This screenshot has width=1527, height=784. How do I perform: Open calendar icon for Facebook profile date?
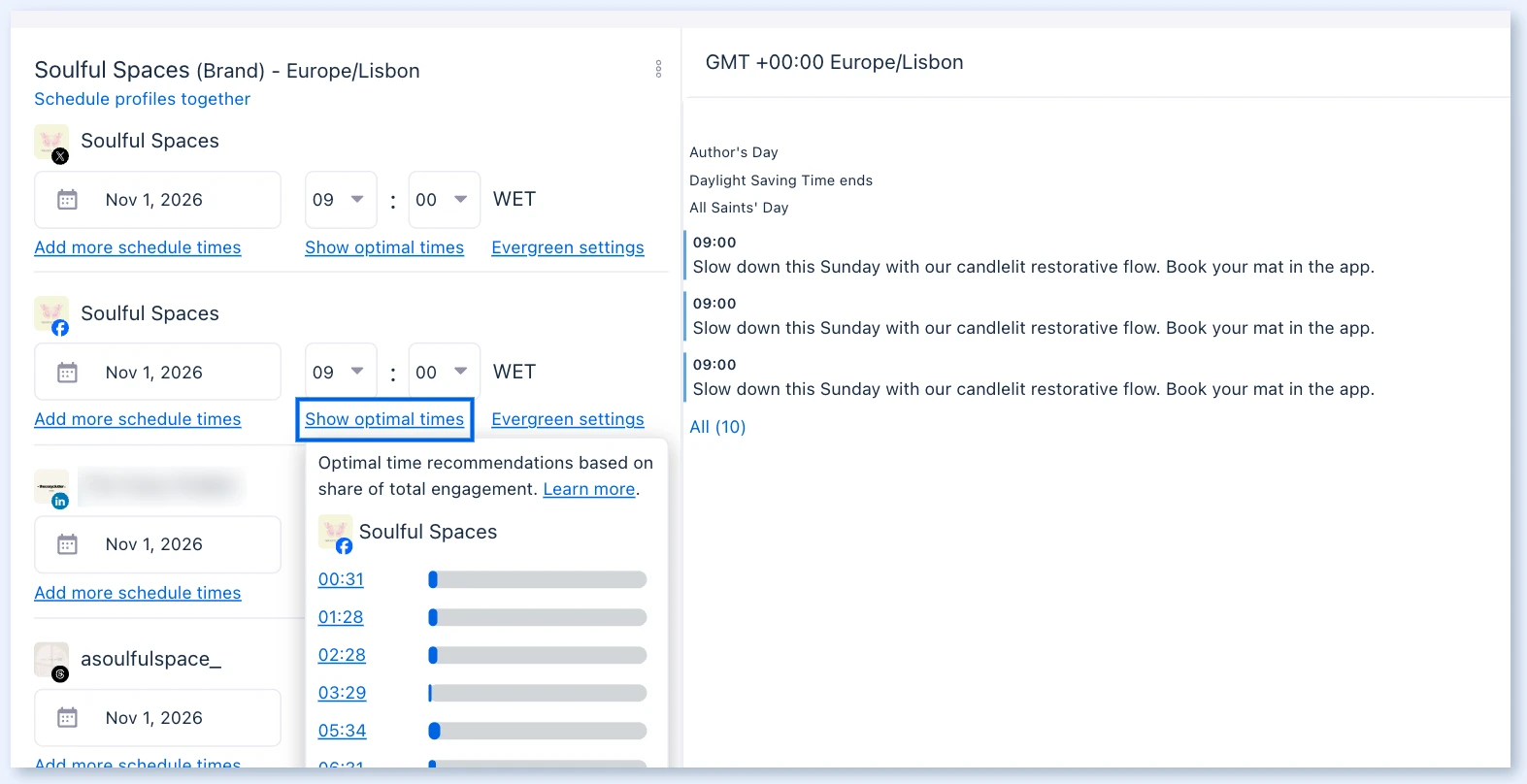(67, 373)
